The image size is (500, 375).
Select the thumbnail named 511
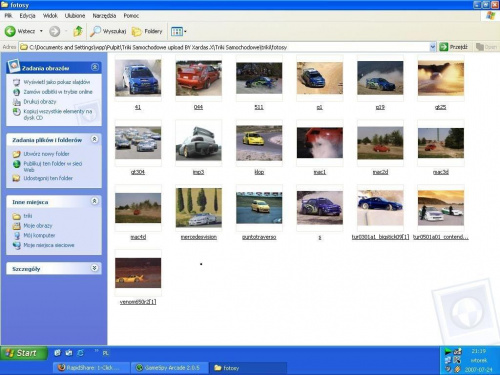259,78
